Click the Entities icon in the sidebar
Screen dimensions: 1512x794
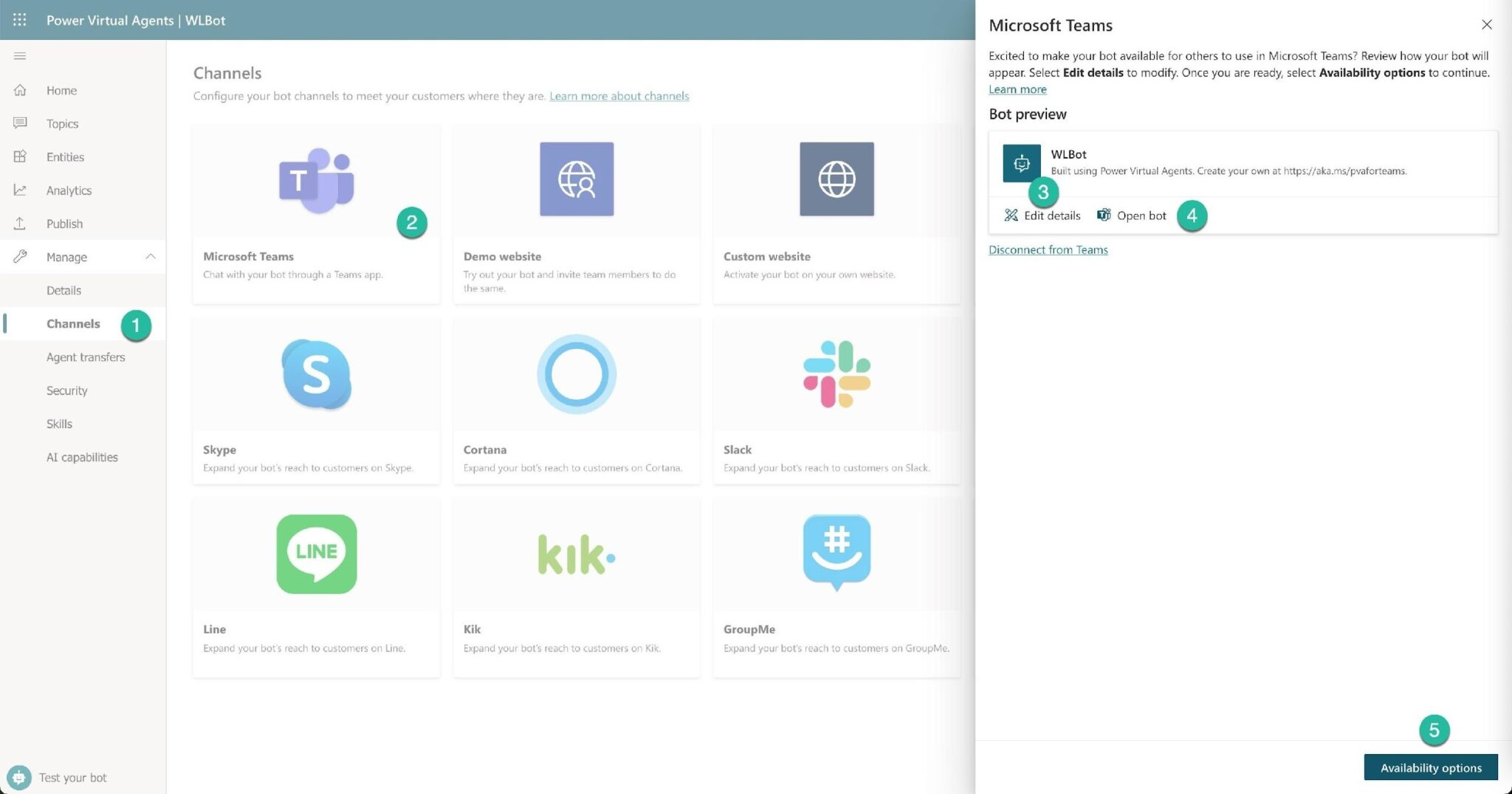[20, 156]
